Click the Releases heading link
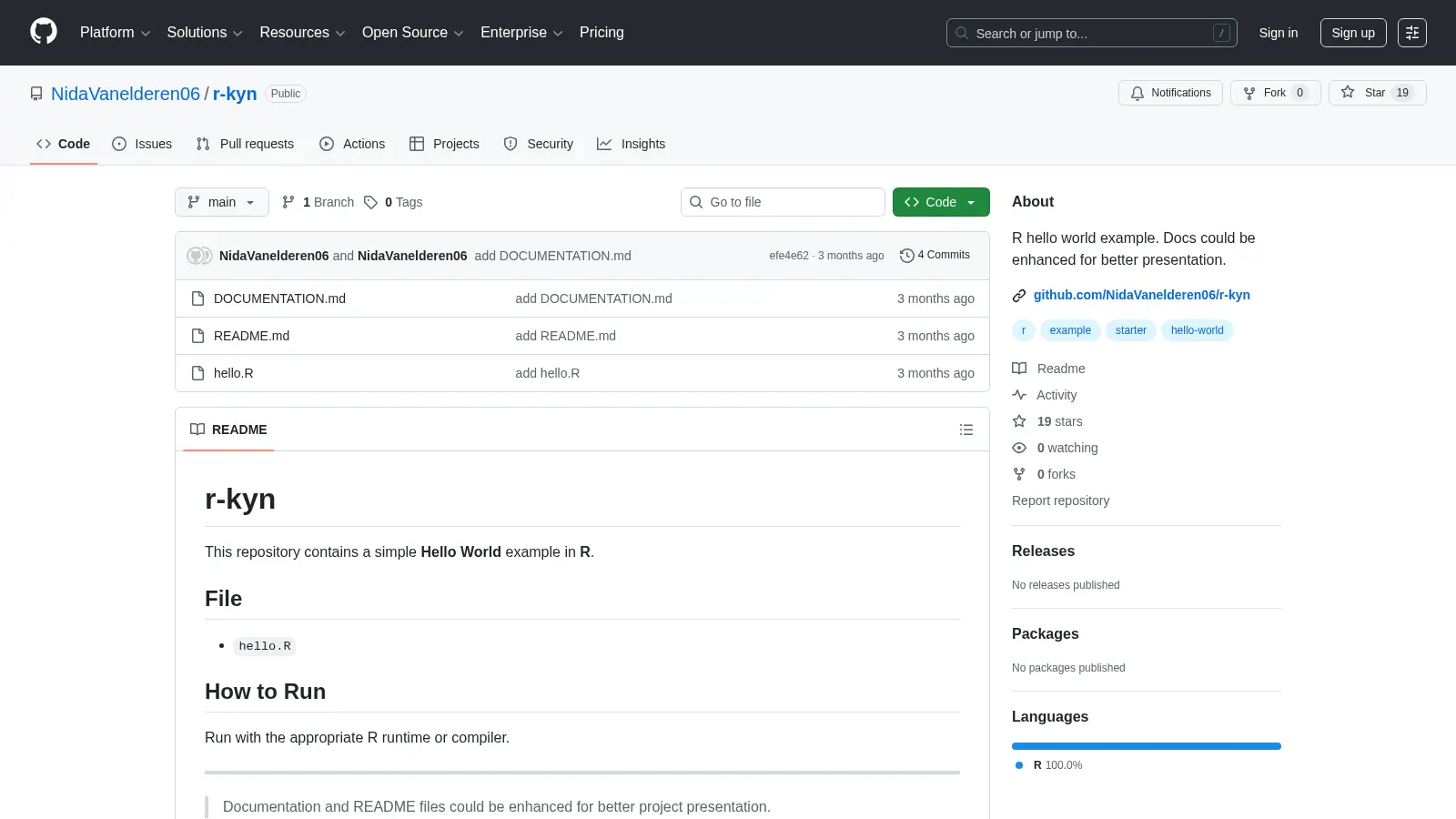This screenshot has width=1456, height=819. point(1043,551)
